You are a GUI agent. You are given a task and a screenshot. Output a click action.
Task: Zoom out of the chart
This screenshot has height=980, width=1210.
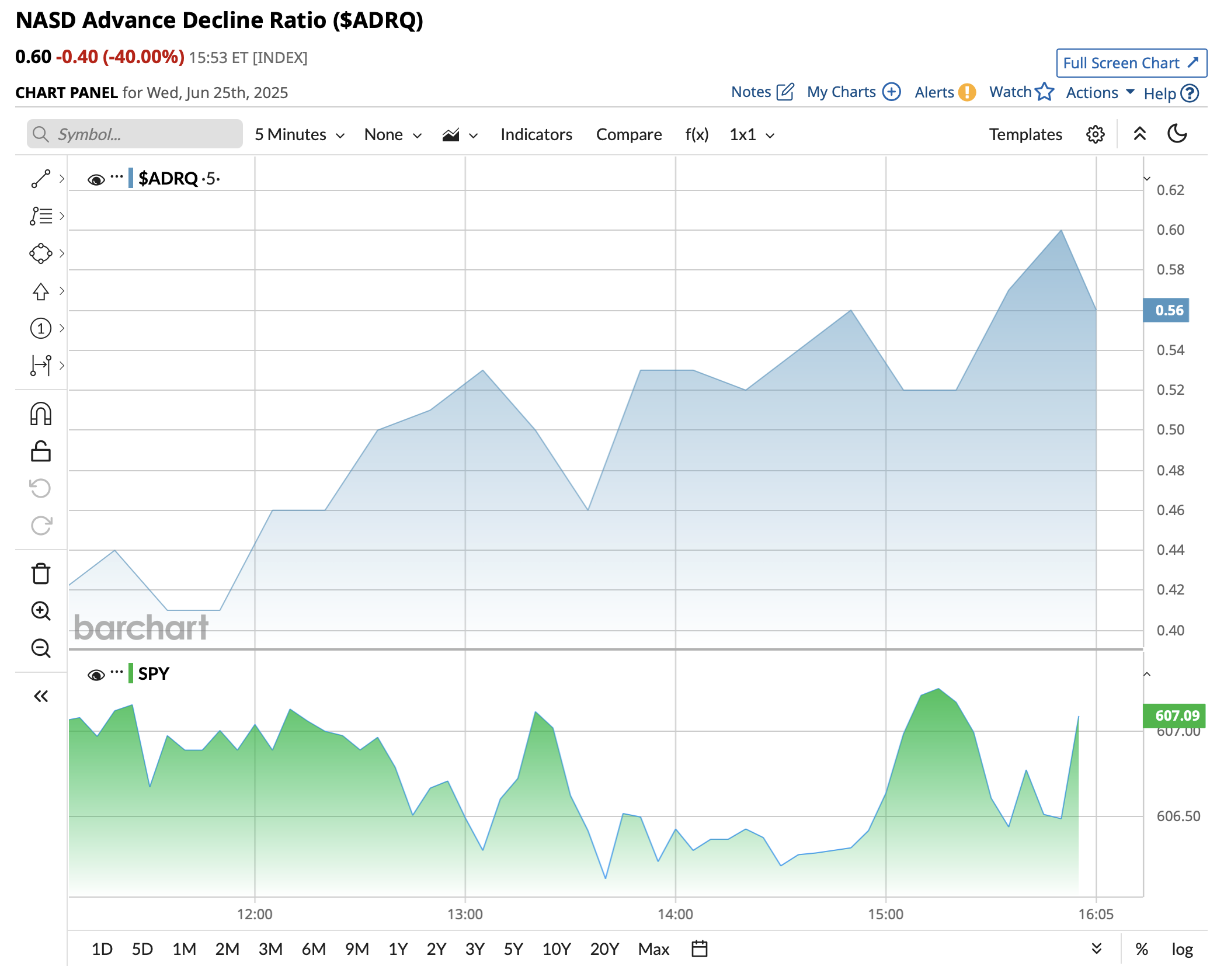pos(40,648)
